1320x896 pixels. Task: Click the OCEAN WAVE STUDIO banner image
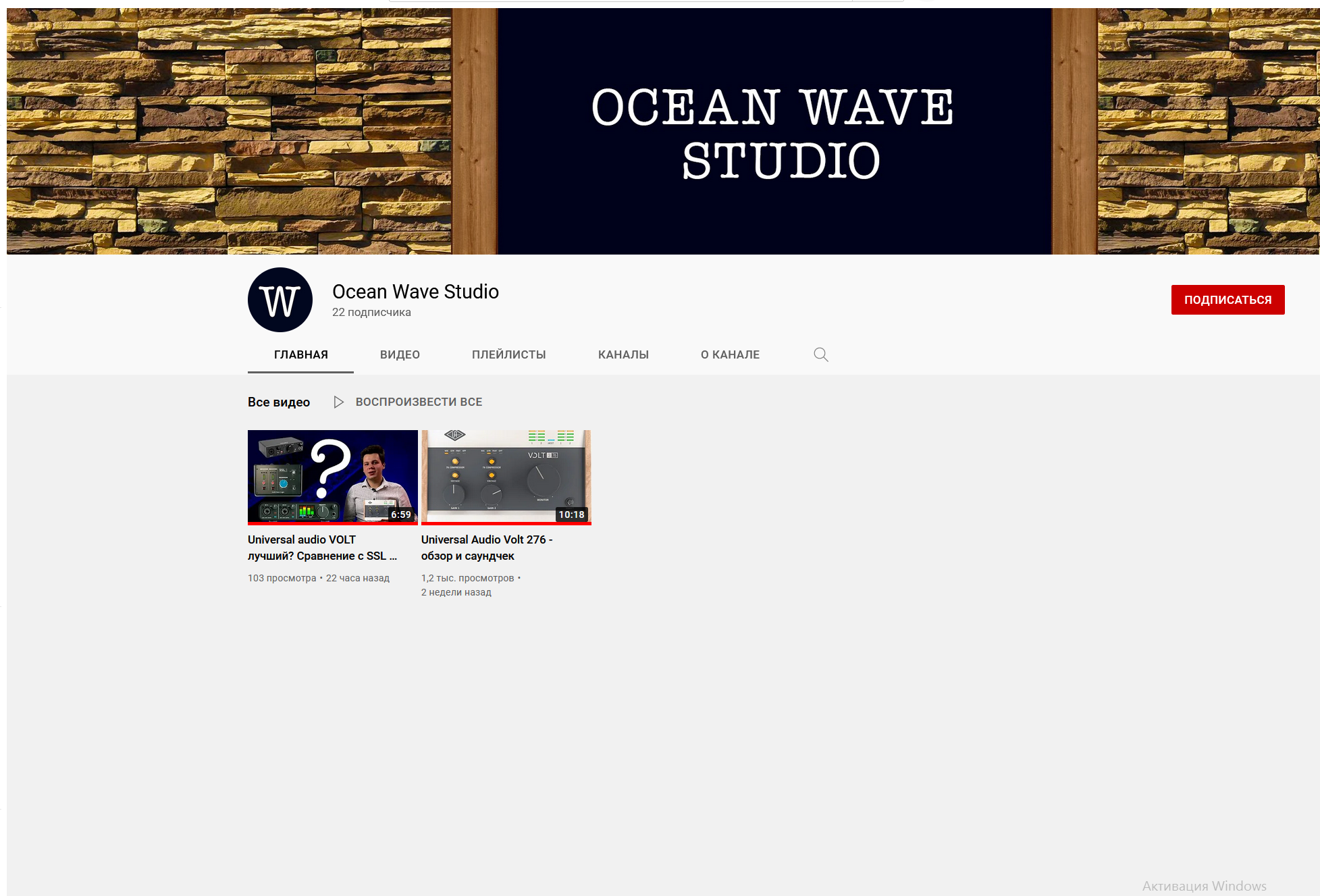point(773,132)
